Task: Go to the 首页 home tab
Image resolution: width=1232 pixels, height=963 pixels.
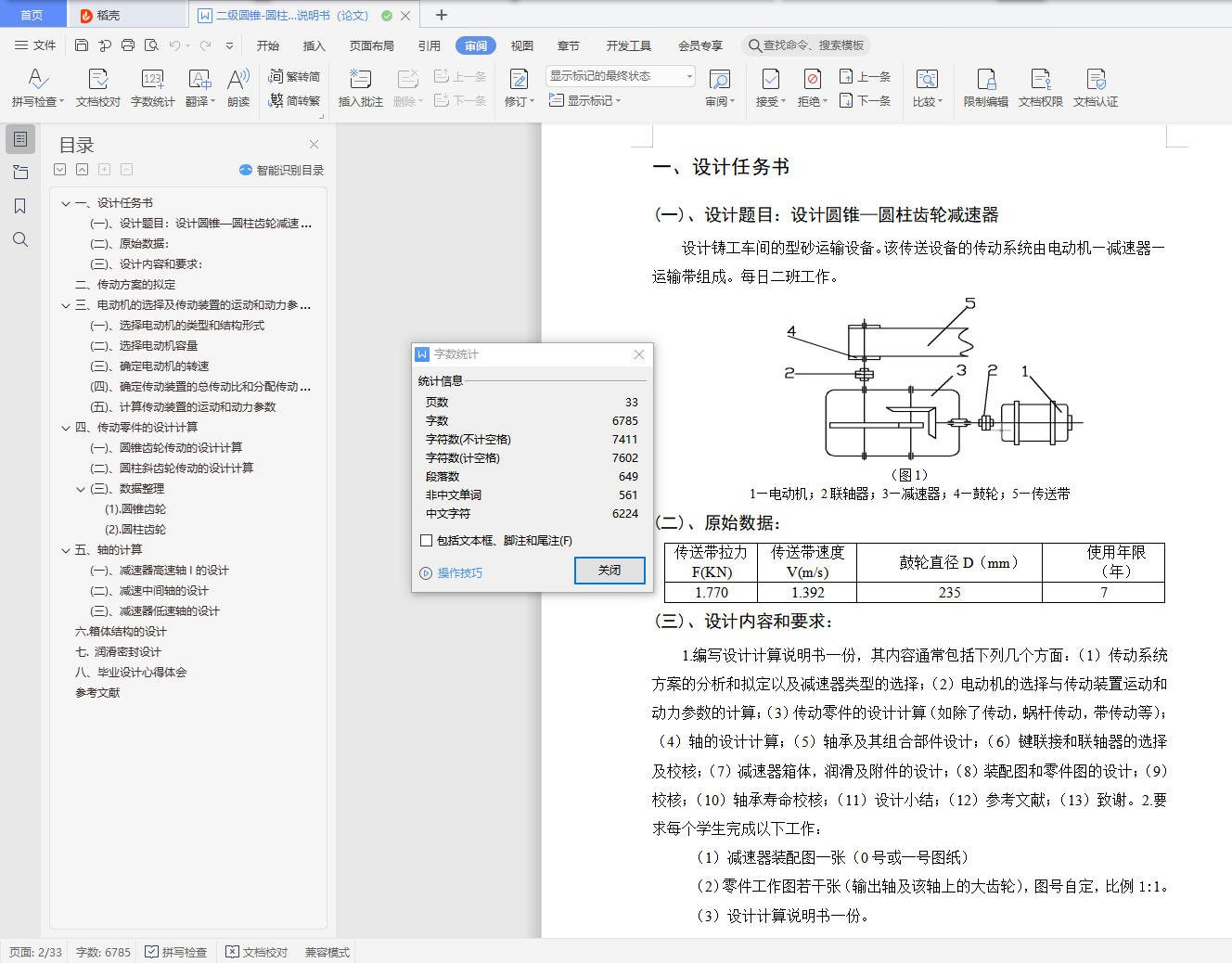Action: (32, 15)
